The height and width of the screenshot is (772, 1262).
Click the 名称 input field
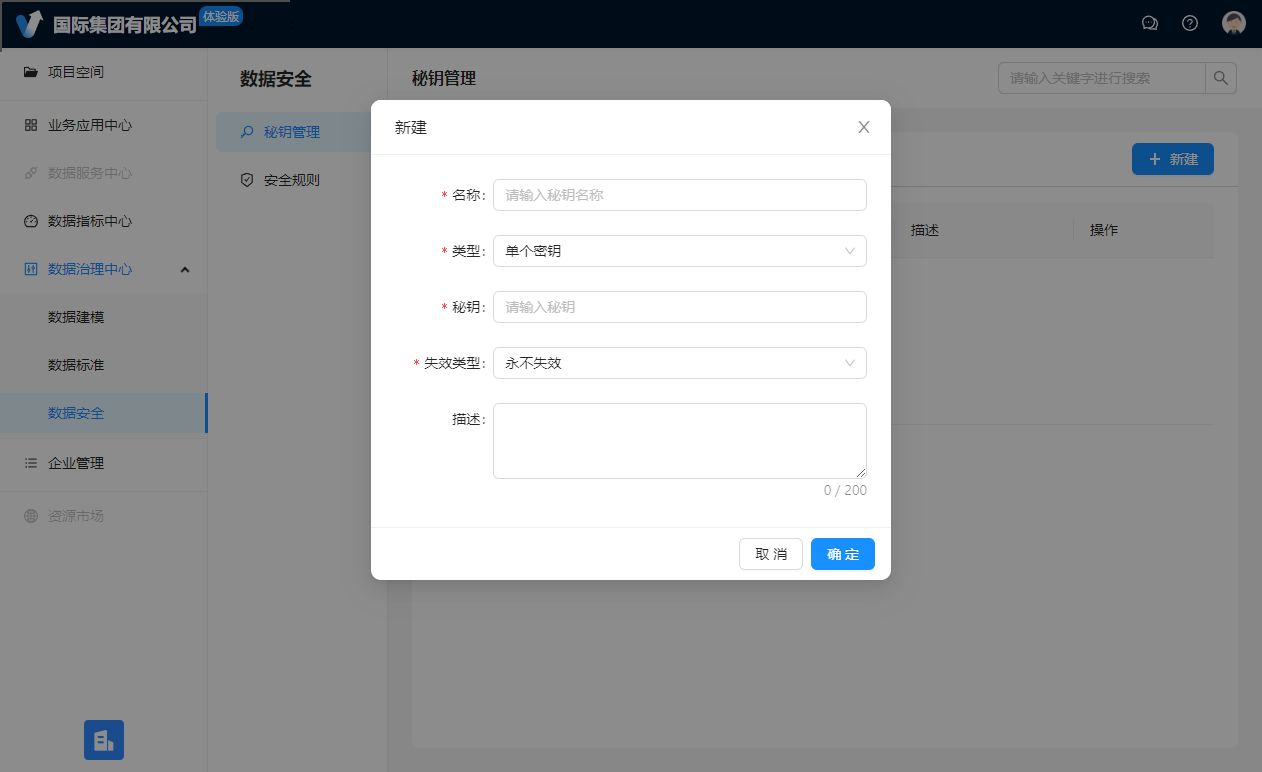679,195
